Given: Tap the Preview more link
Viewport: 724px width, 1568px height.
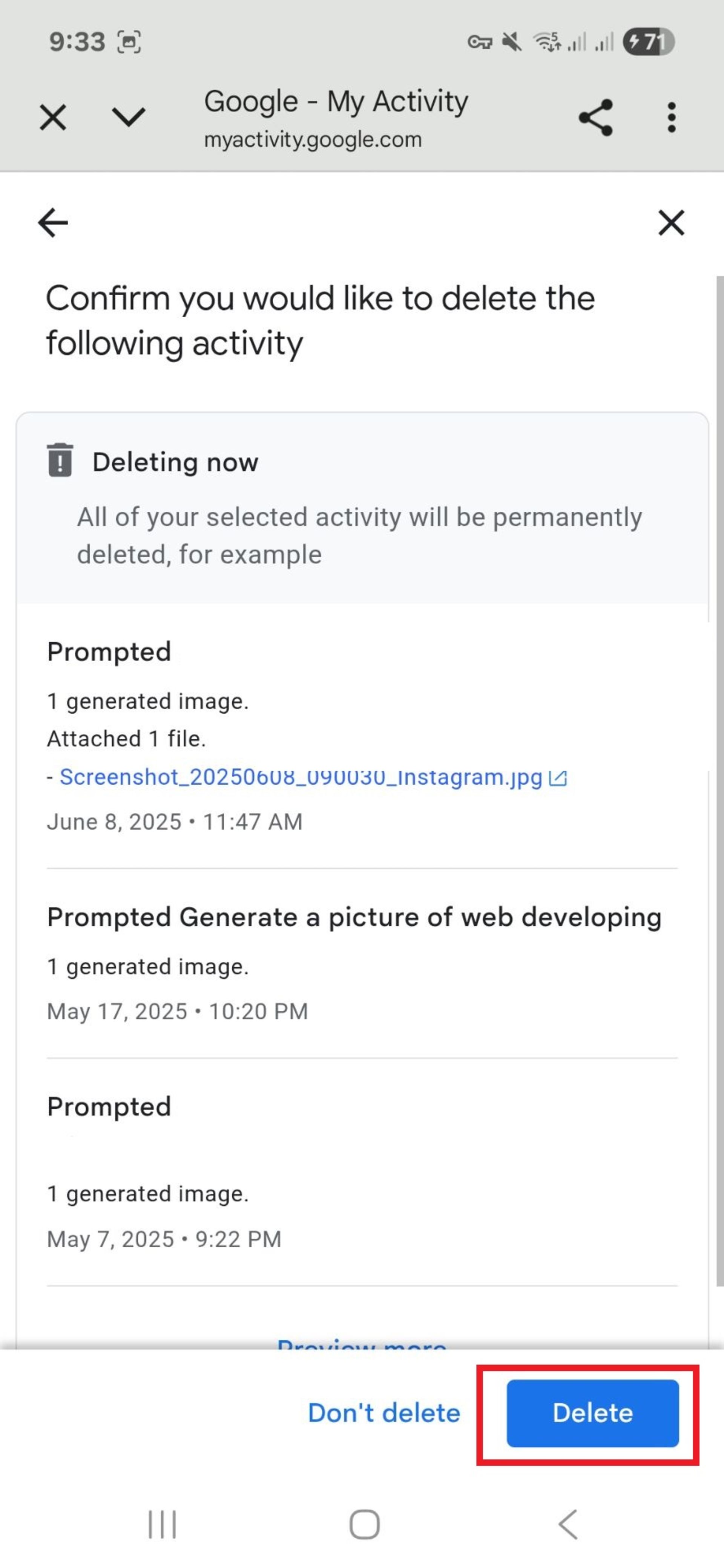Looking at the screenshot, I should tap(362, 1343).
